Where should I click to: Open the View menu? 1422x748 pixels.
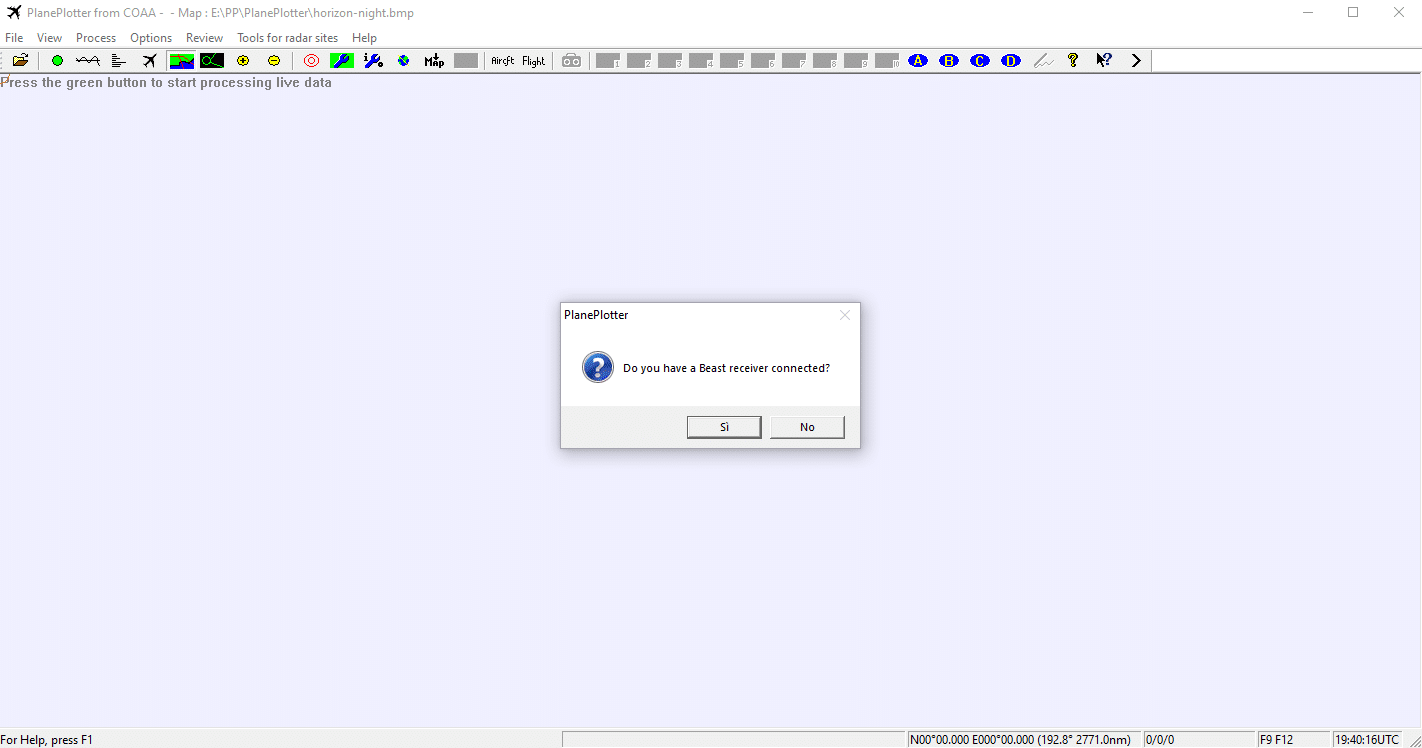pyautogui.click(x=49, y=38)
